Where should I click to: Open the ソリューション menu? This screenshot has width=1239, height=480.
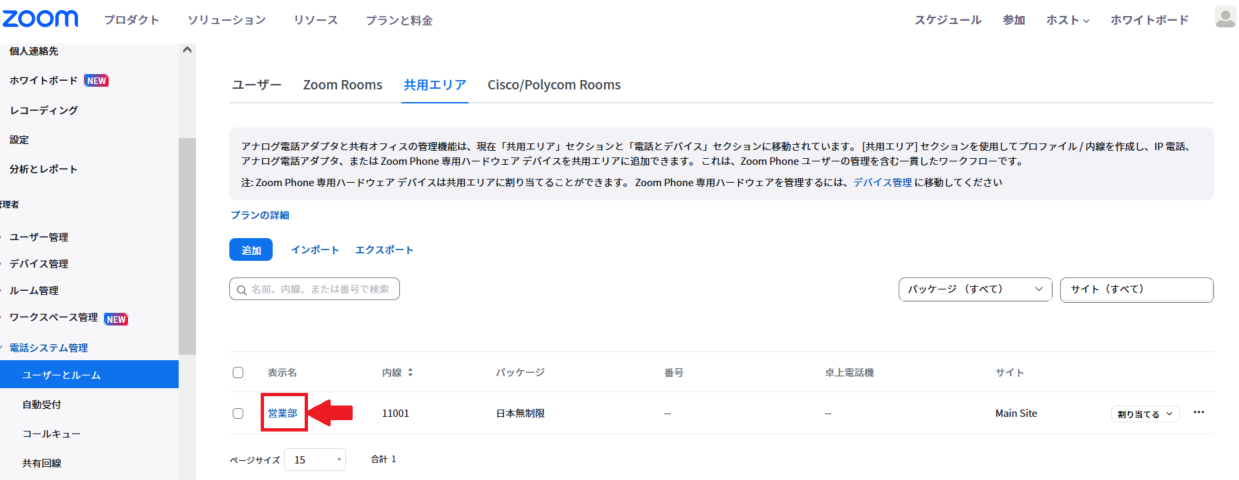point(227,20)
